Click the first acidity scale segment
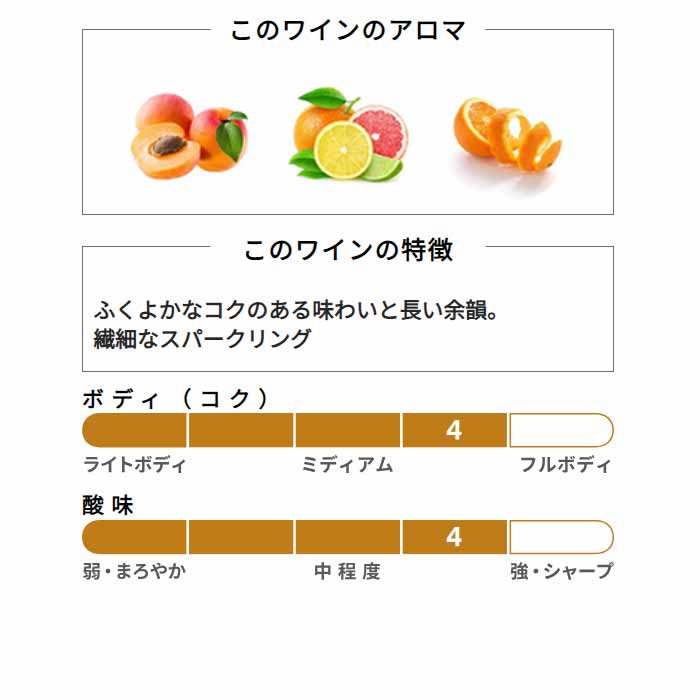Image resolution: width=700 pixels, height=700 pixels. (x=134, y=537)
